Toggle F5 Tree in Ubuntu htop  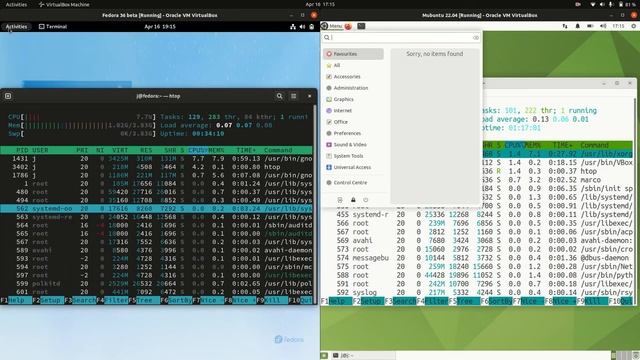coord(464,301)
